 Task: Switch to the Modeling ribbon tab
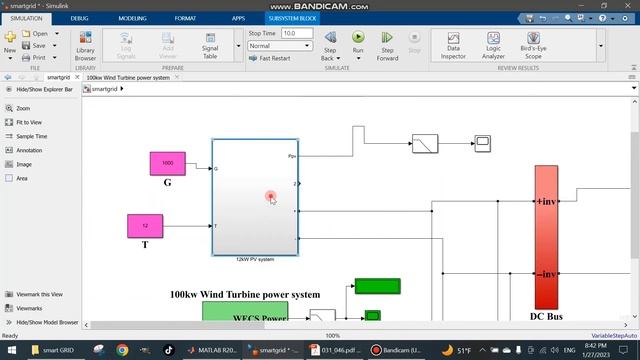coord(132,18)
